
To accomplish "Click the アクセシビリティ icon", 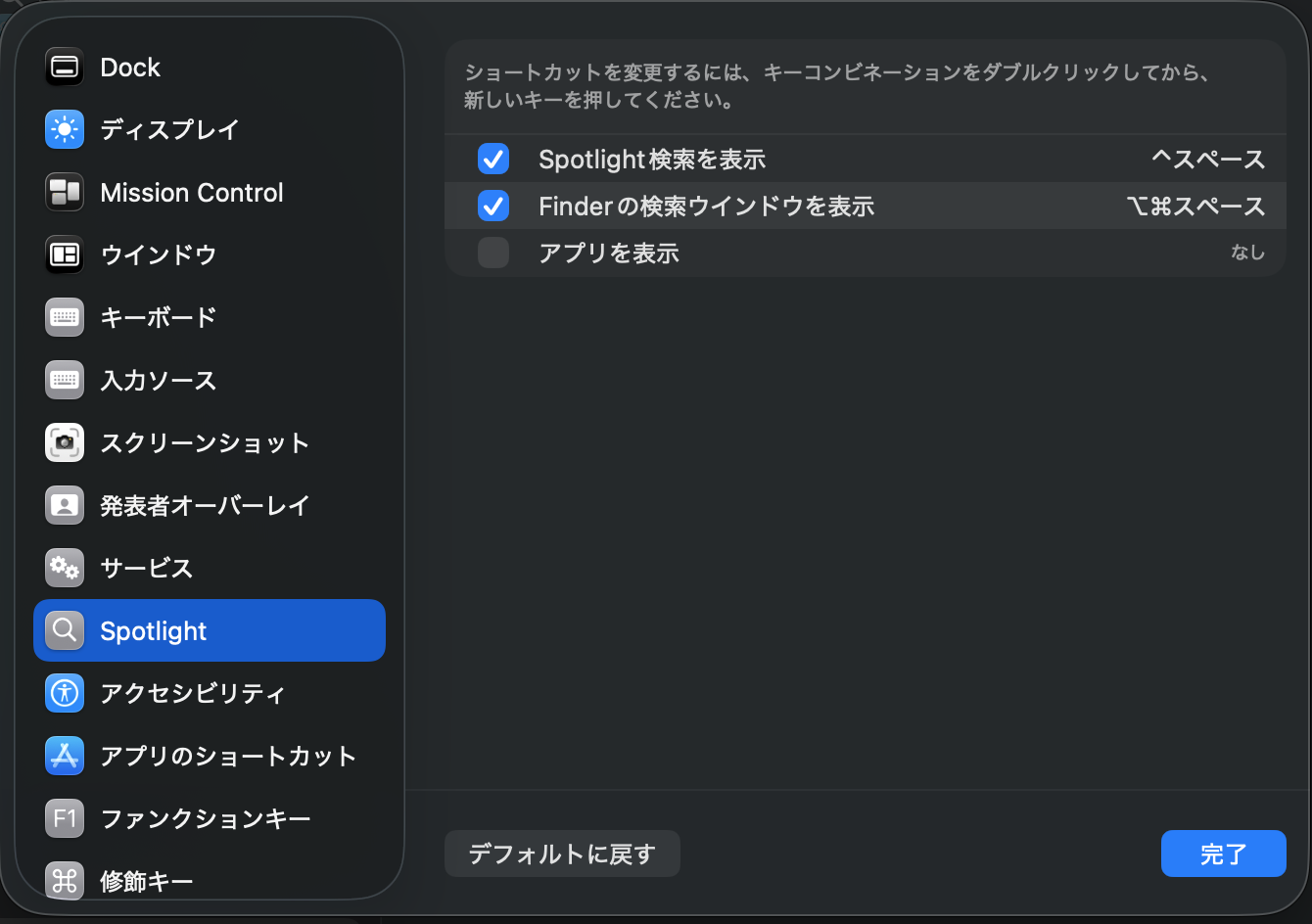I will point(65,693).
